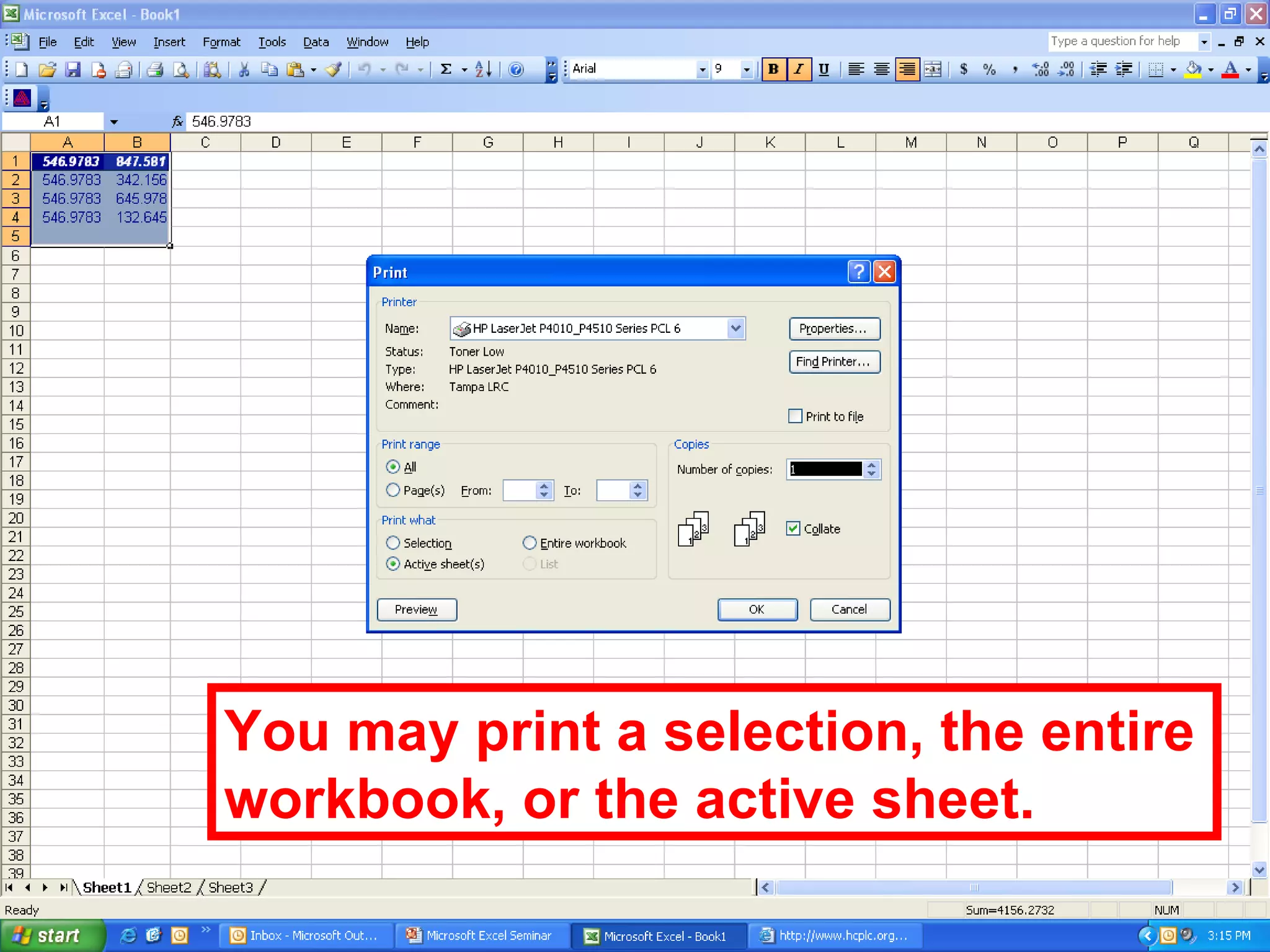Screen dimensions: 1270x952
Task: Toggle Bold formatting
Action: click(x=773, y=69)
